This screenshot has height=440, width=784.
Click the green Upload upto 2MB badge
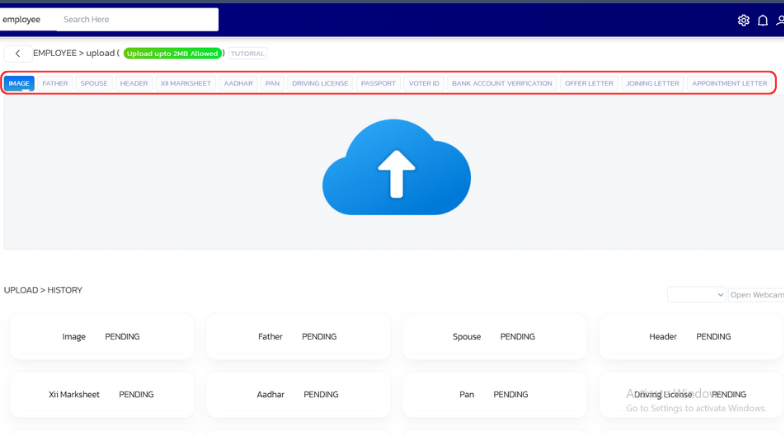(x=173, y=54)
